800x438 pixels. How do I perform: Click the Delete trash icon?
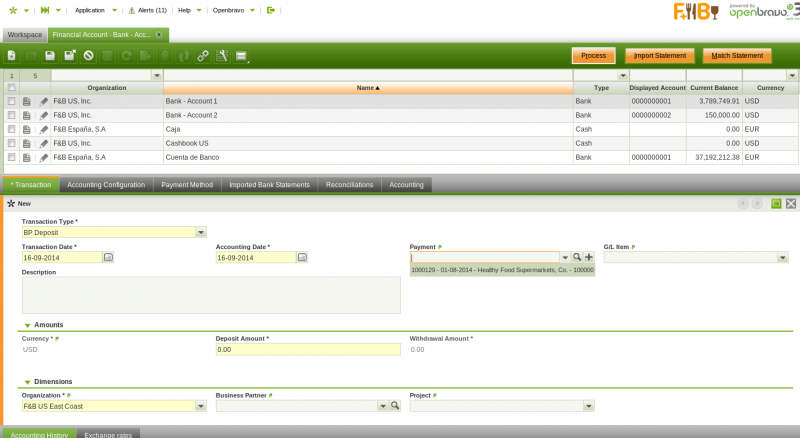(107, 56)
